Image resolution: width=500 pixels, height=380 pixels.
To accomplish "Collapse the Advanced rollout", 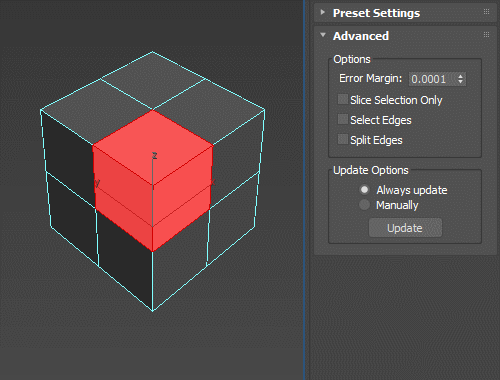I will pyautogui.click(x=323, y=35).
